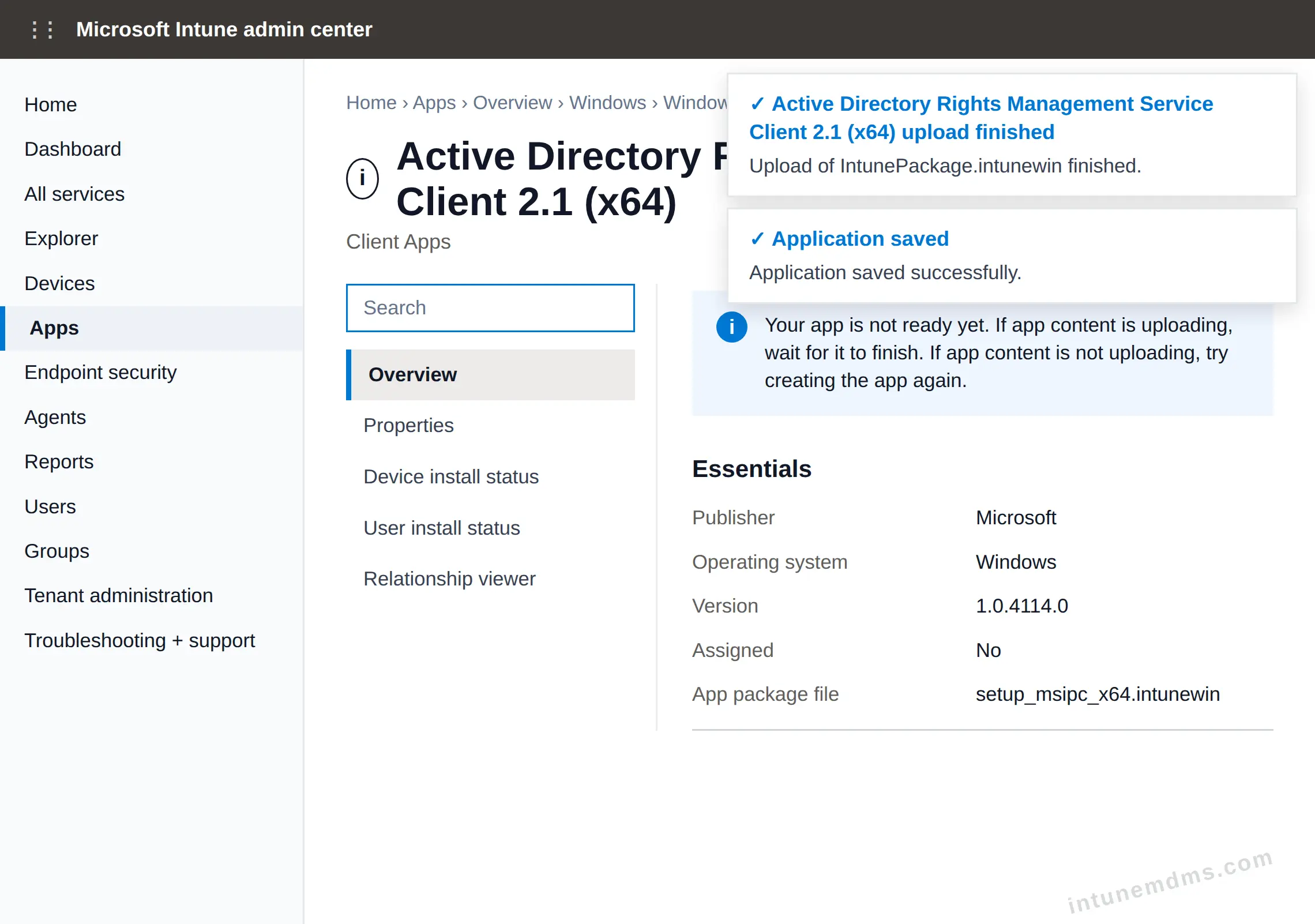Click checkmark icon on upload finished notification
Viewport: 1315px width, 924px height.
pyautogui.click(x=757, y=104)
